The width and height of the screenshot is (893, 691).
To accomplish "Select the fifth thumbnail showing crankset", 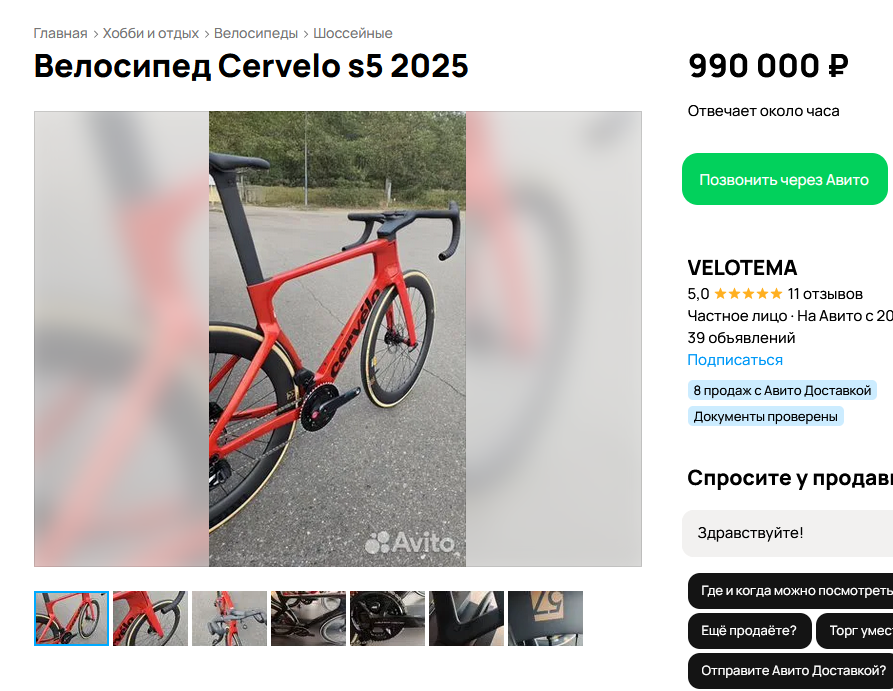I will pos(387,618).
